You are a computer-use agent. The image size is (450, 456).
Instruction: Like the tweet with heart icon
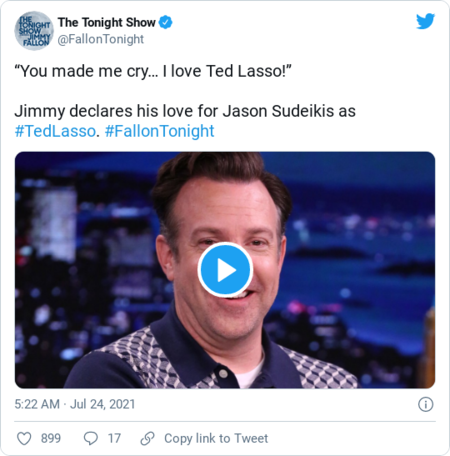[x=24, y=438]
